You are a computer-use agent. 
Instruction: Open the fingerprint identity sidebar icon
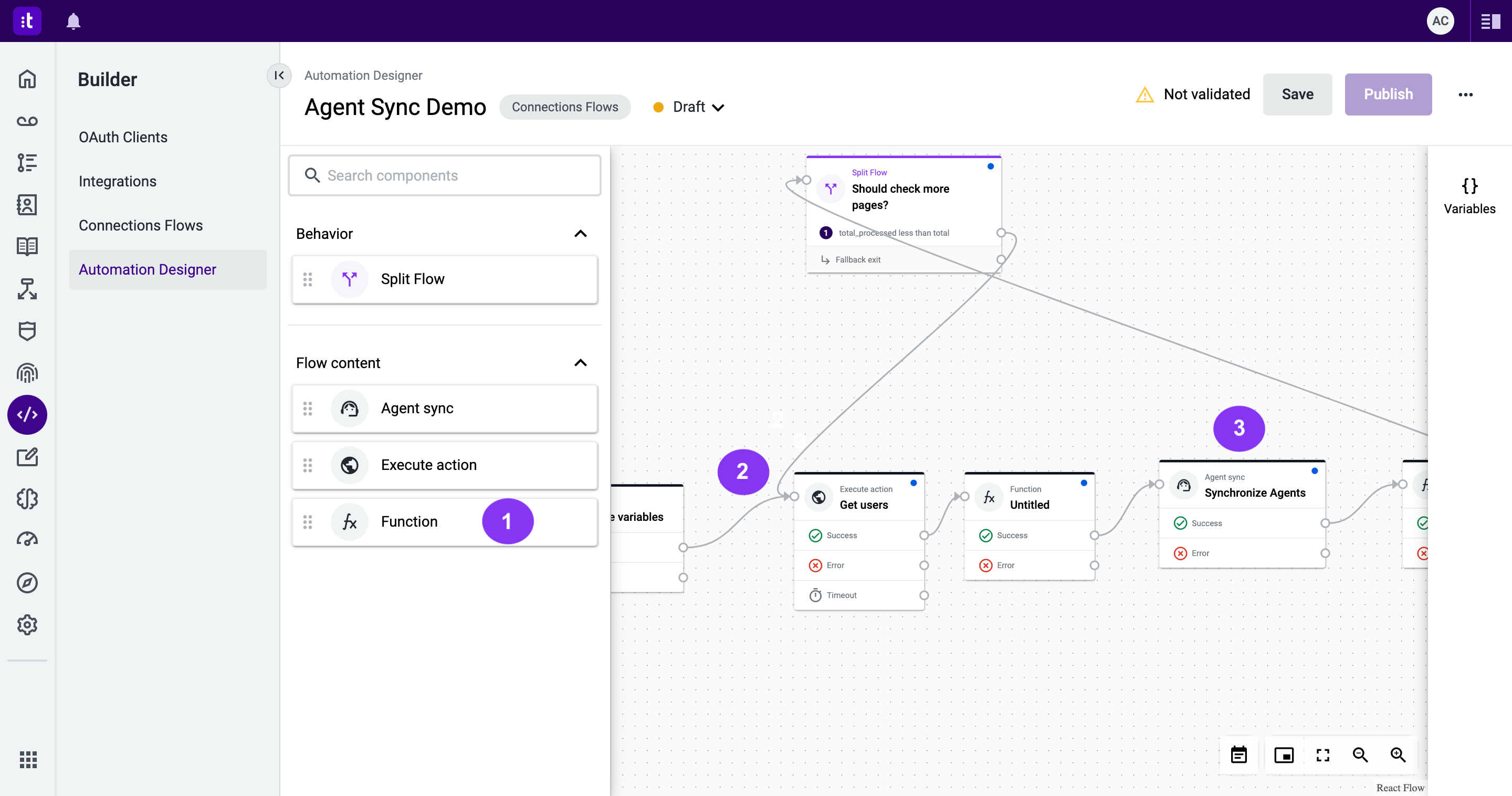coord(27,373)
